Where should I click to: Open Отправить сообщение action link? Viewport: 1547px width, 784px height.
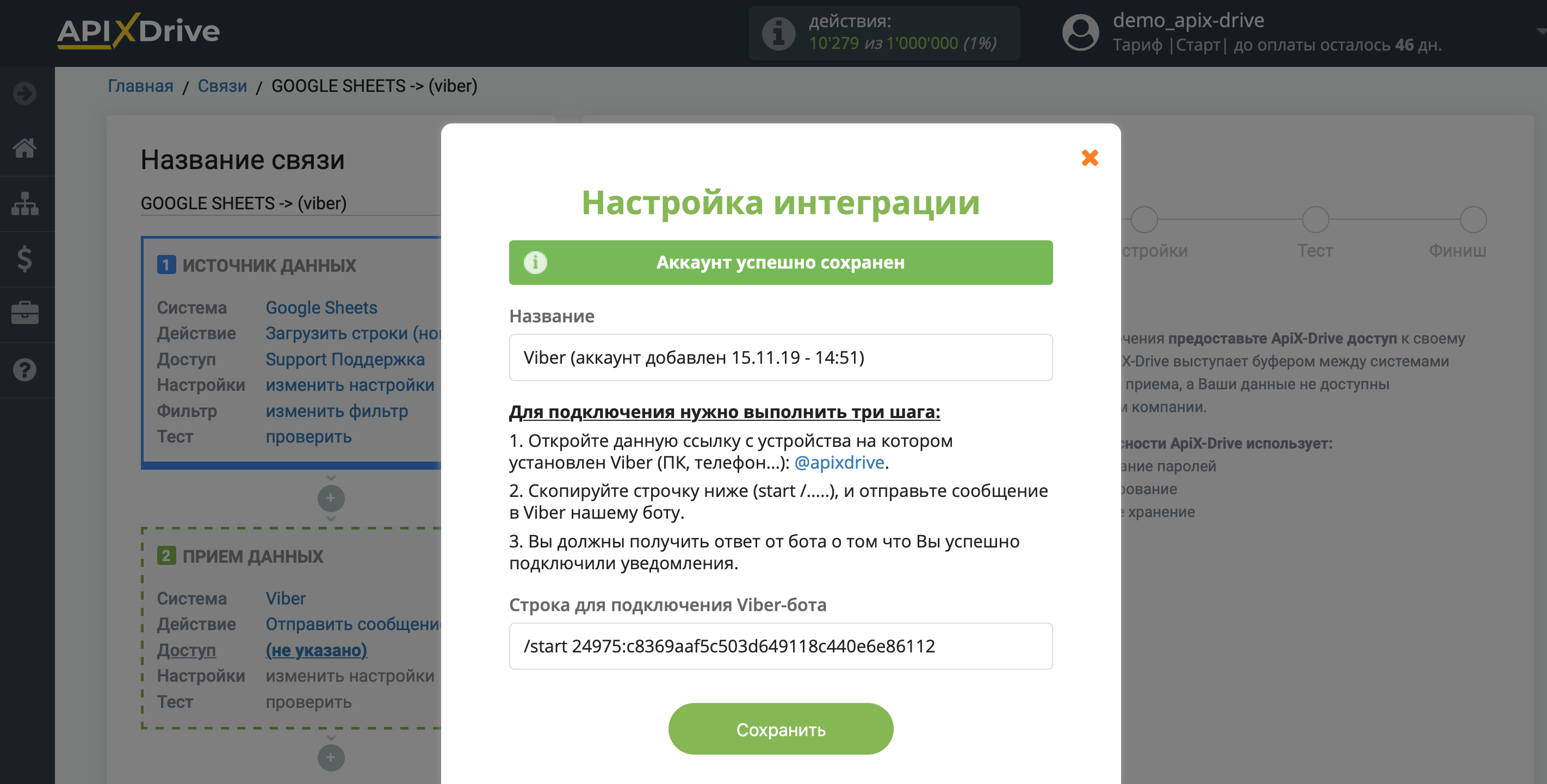click(x=354, y=624)
